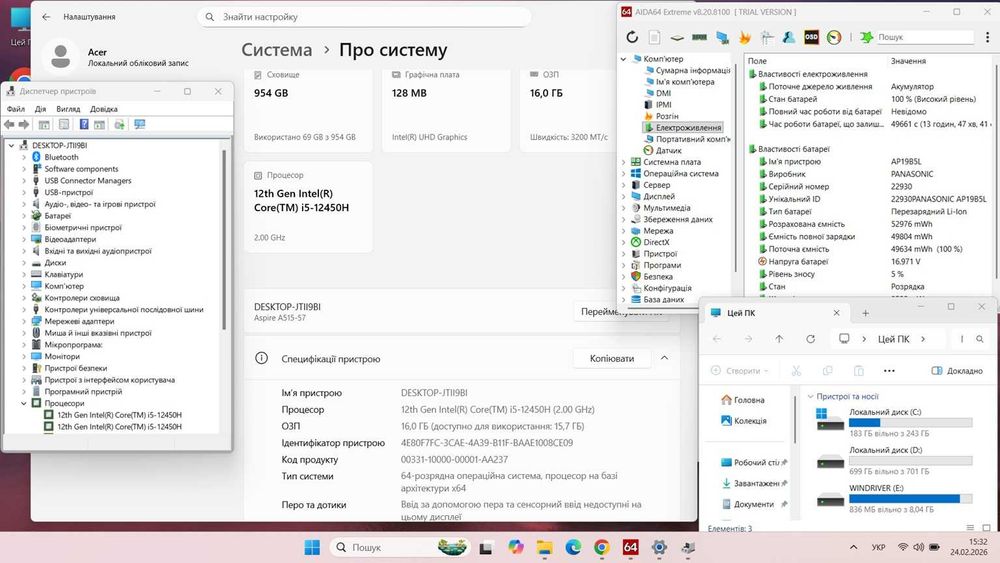Open the Windows Start menu
The width and height of the screenshot is (1000, 563).
tap(312, 547)
